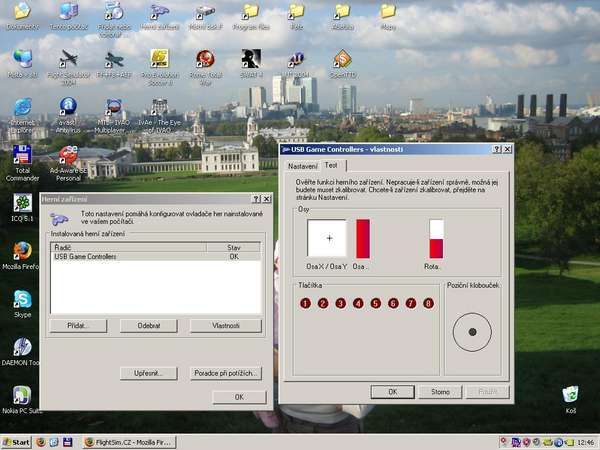Open the Mapy desktop folder
600x450 pixels.
pyautogui.click(x=388, y=16)
